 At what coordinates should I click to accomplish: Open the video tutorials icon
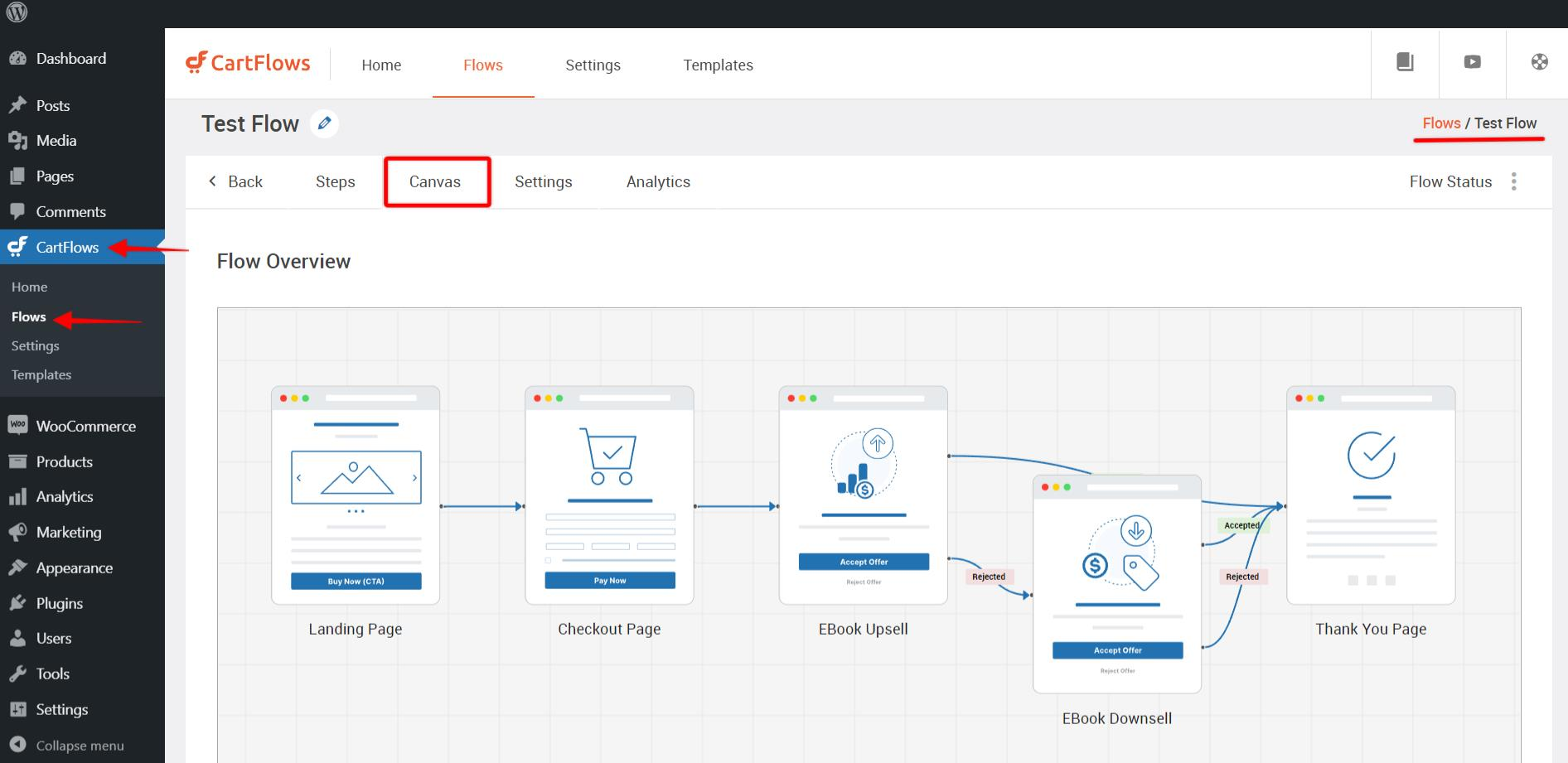[x=1472, y=62]
